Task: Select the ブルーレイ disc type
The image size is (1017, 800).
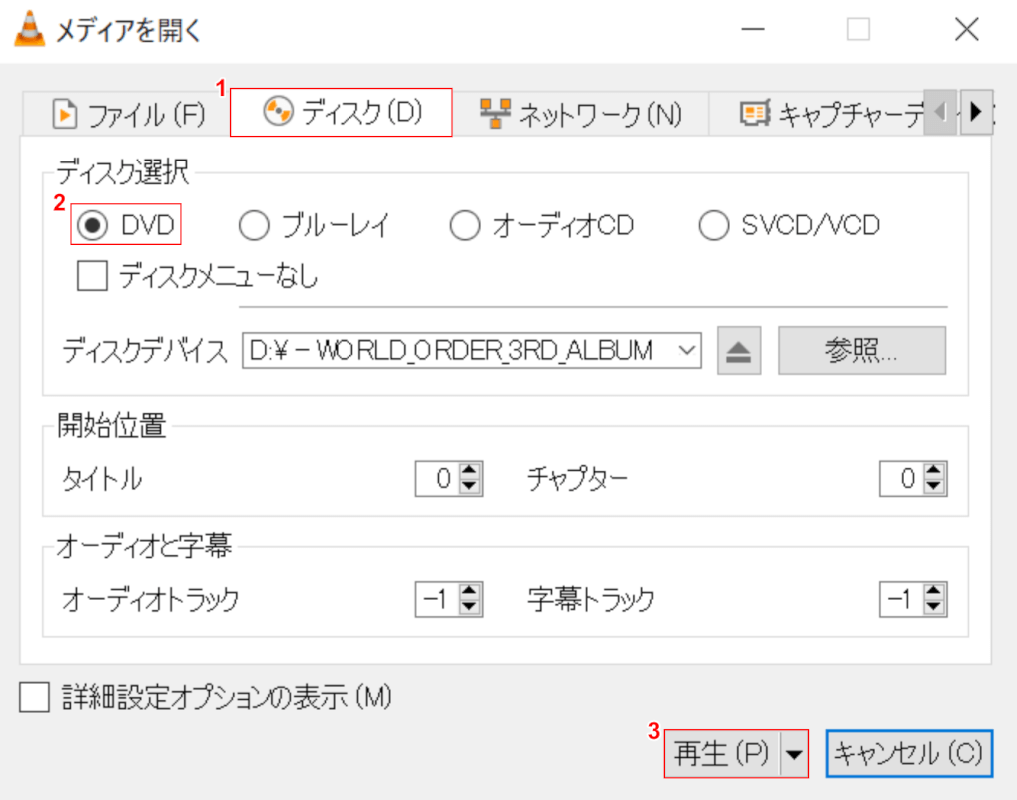Action: [253, 225]
